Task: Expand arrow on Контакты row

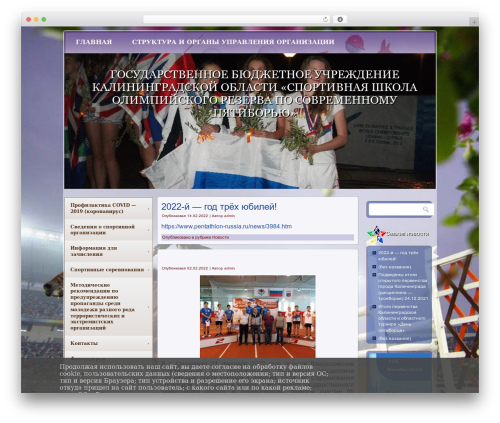Action: click(x=148, y=343)
